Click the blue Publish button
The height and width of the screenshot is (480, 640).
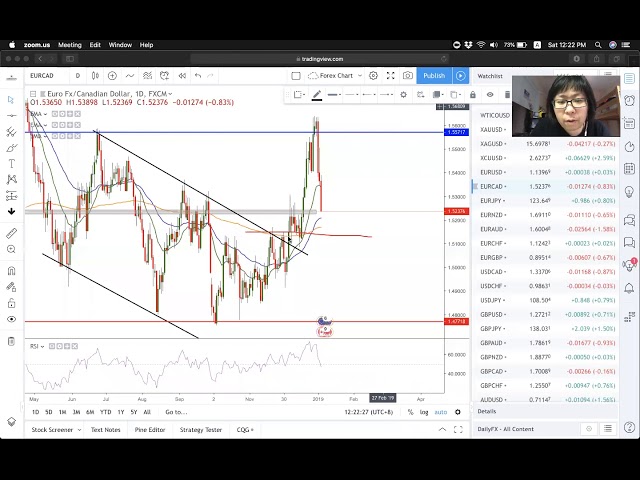434,76
